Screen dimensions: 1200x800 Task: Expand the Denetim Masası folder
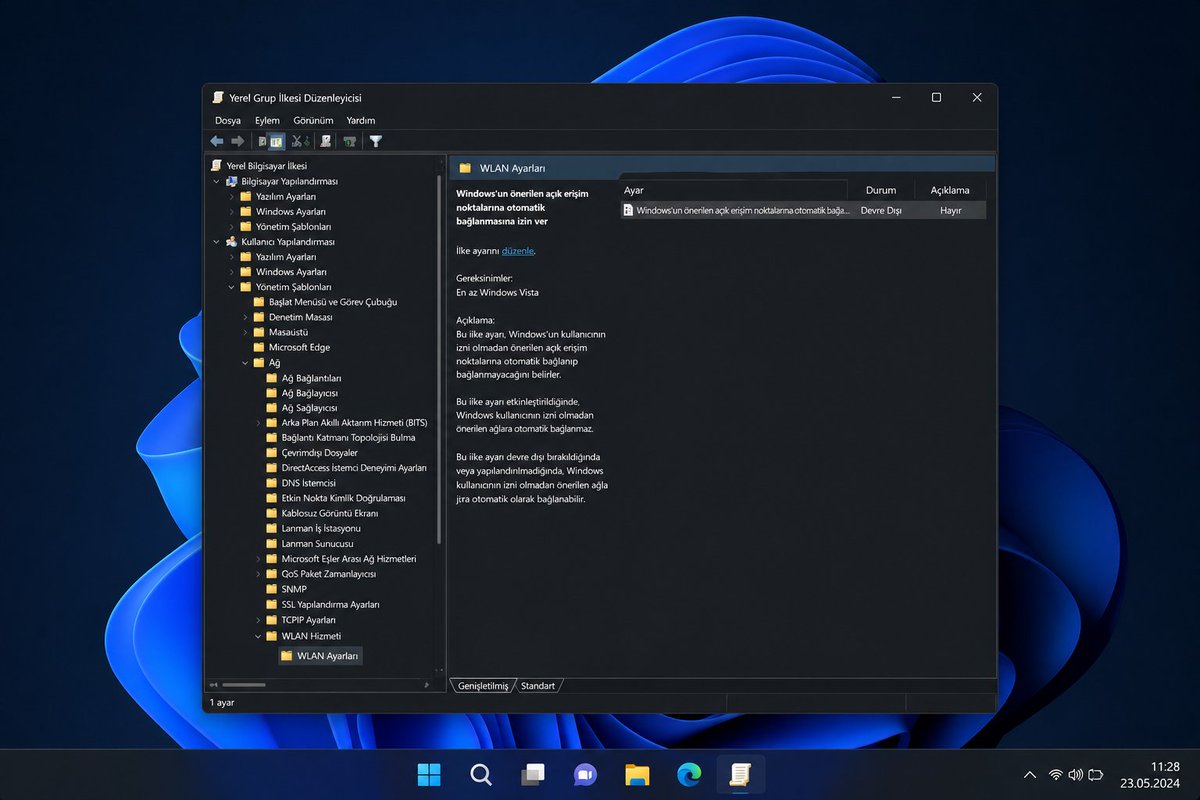coord(245,317)
